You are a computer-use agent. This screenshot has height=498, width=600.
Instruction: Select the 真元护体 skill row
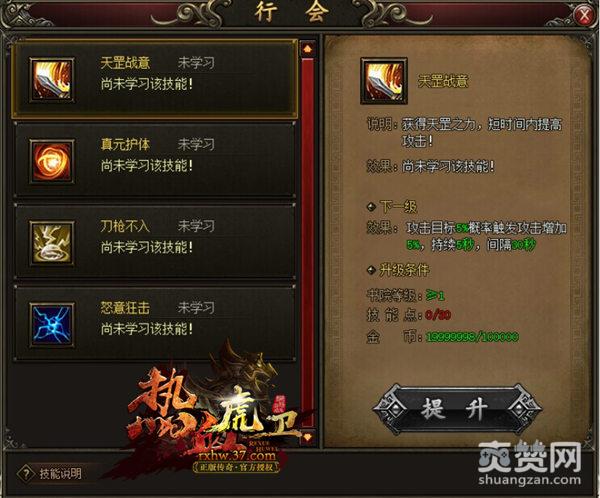click(155, 160)
